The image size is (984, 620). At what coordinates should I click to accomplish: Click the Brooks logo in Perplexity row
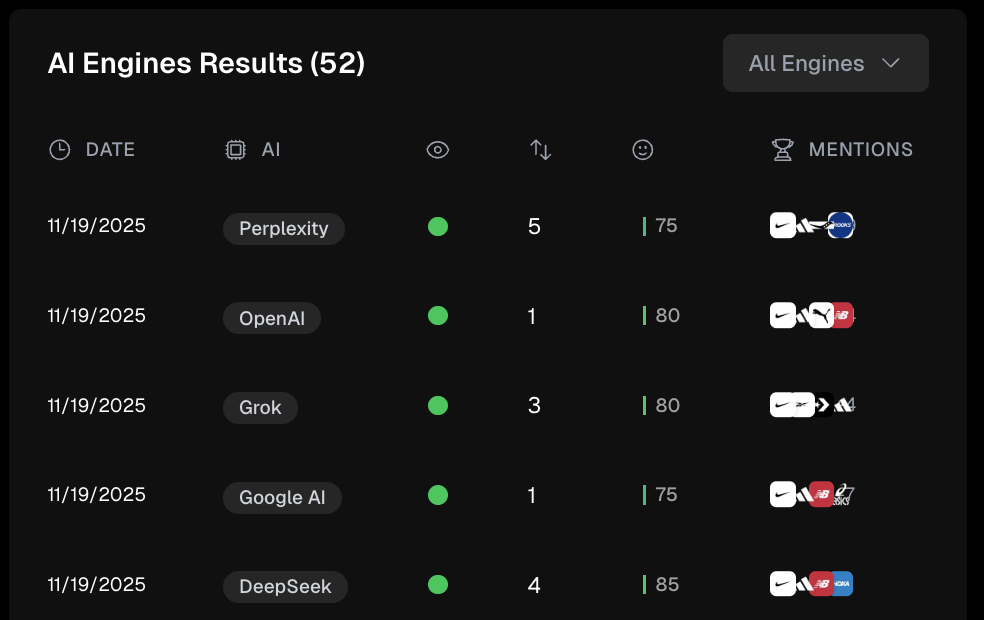(x=841, y=226)
